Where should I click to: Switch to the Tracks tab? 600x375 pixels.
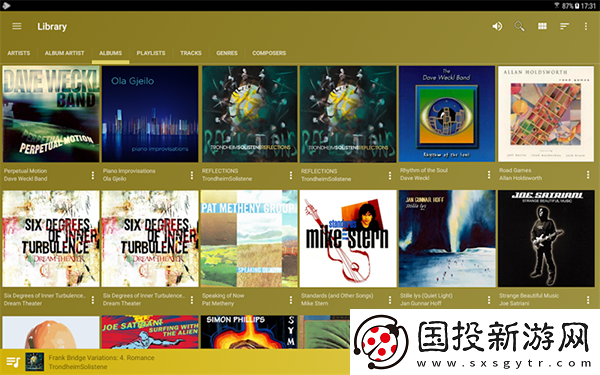191,53
